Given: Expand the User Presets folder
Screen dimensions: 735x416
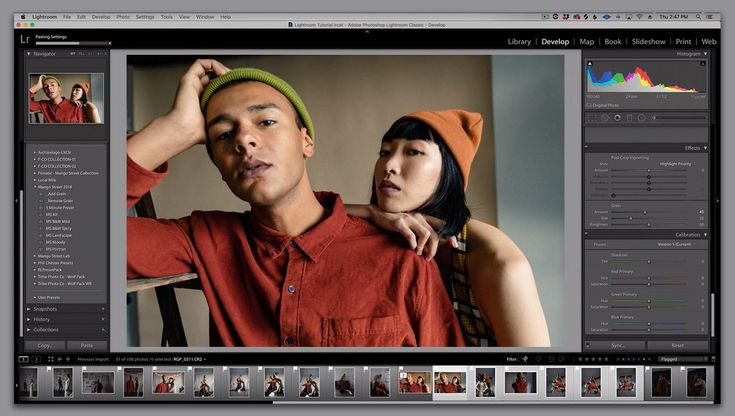Looking at the screenshot, I should pos(35,297).
